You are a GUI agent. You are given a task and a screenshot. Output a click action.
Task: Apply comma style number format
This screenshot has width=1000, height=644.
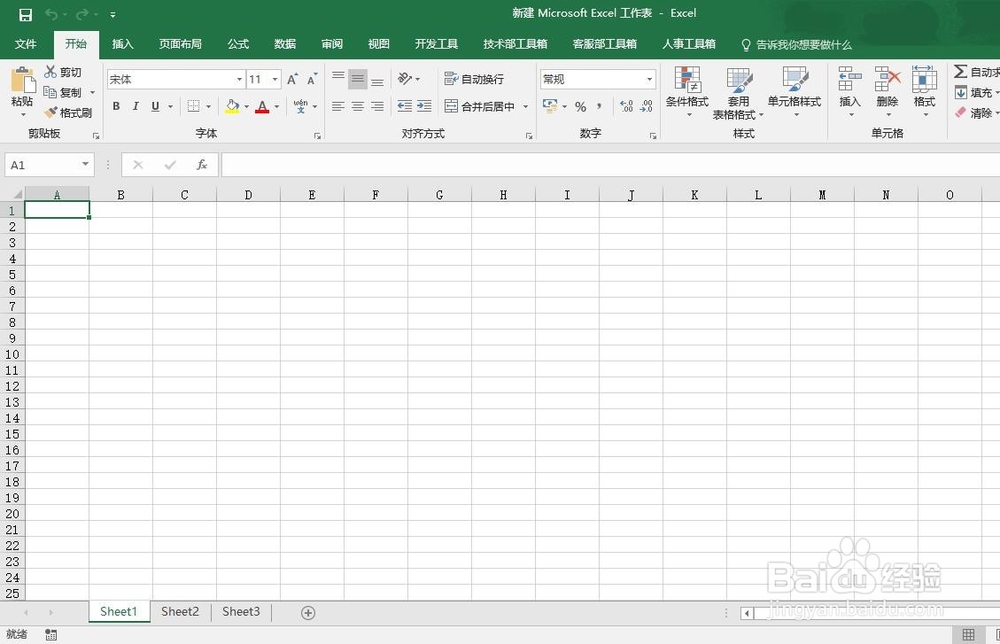(599, 106)
